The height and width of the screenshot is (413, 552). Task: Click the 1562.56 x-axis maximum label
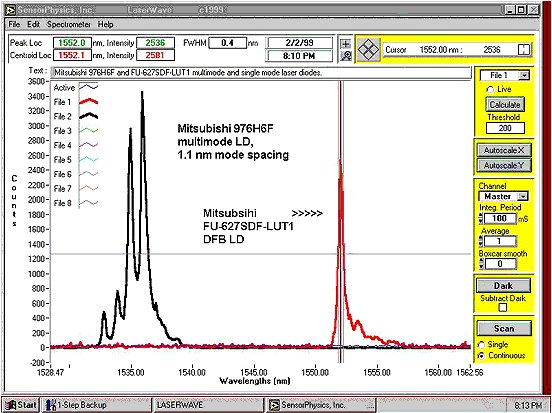(x=469, y=372)
